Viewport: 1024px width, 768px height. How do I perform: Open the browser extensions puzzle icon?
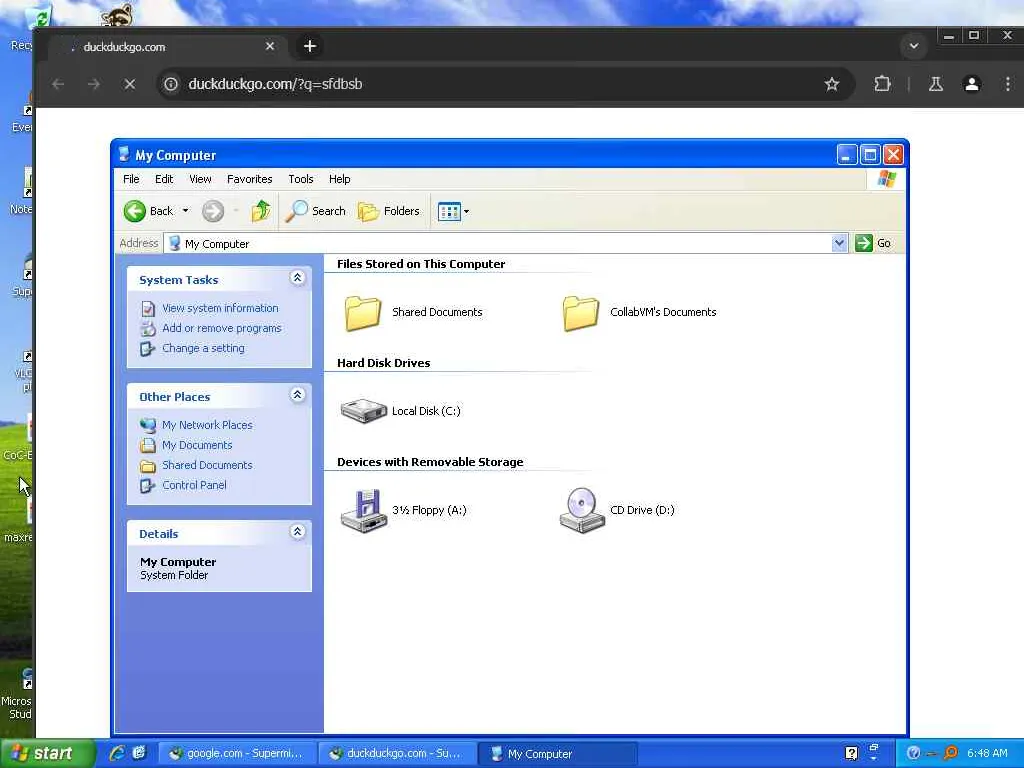(x=882, y=84)
